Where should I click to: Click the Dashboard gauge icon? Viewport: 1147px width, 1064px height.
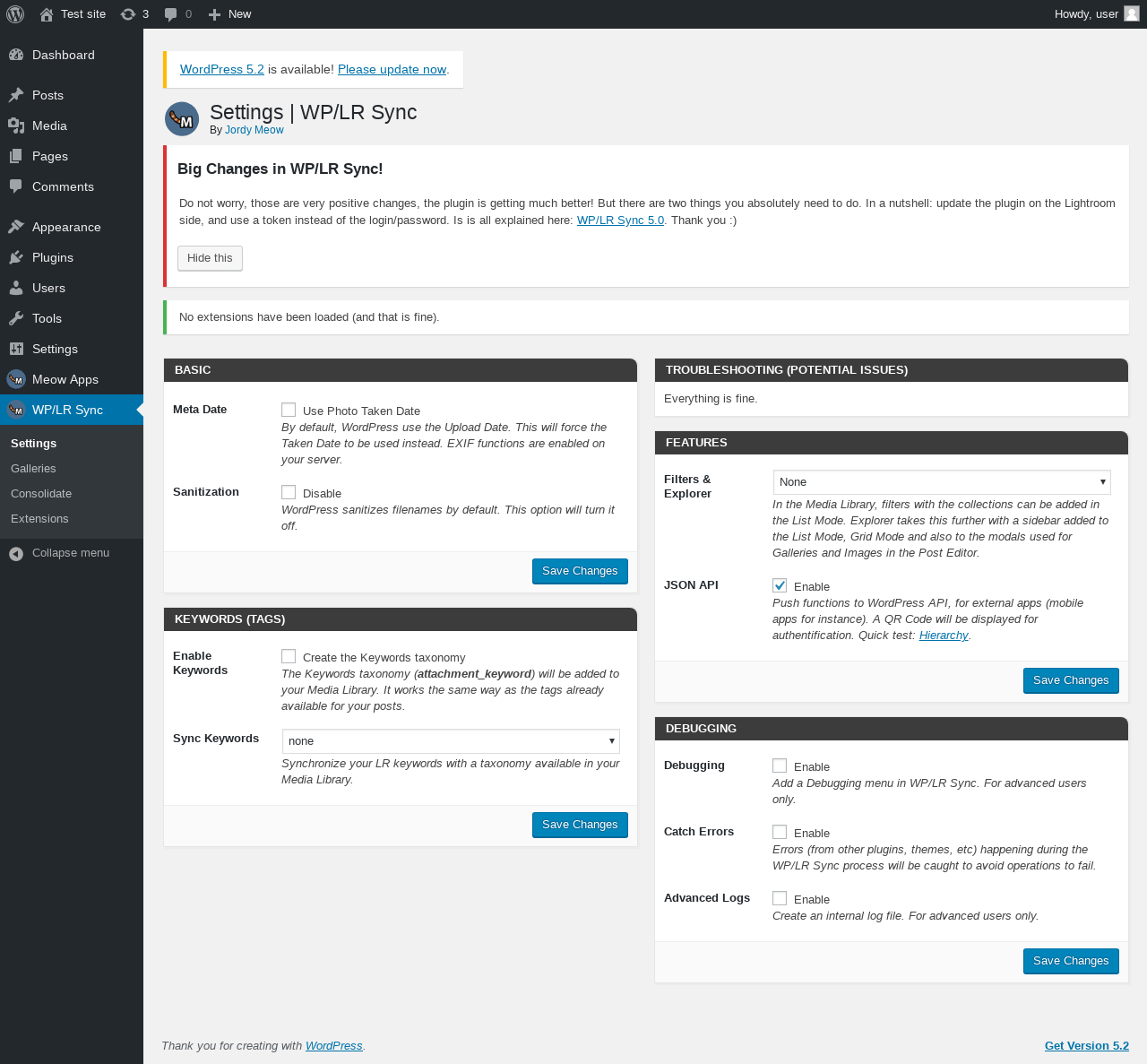(x=16, y=55)
